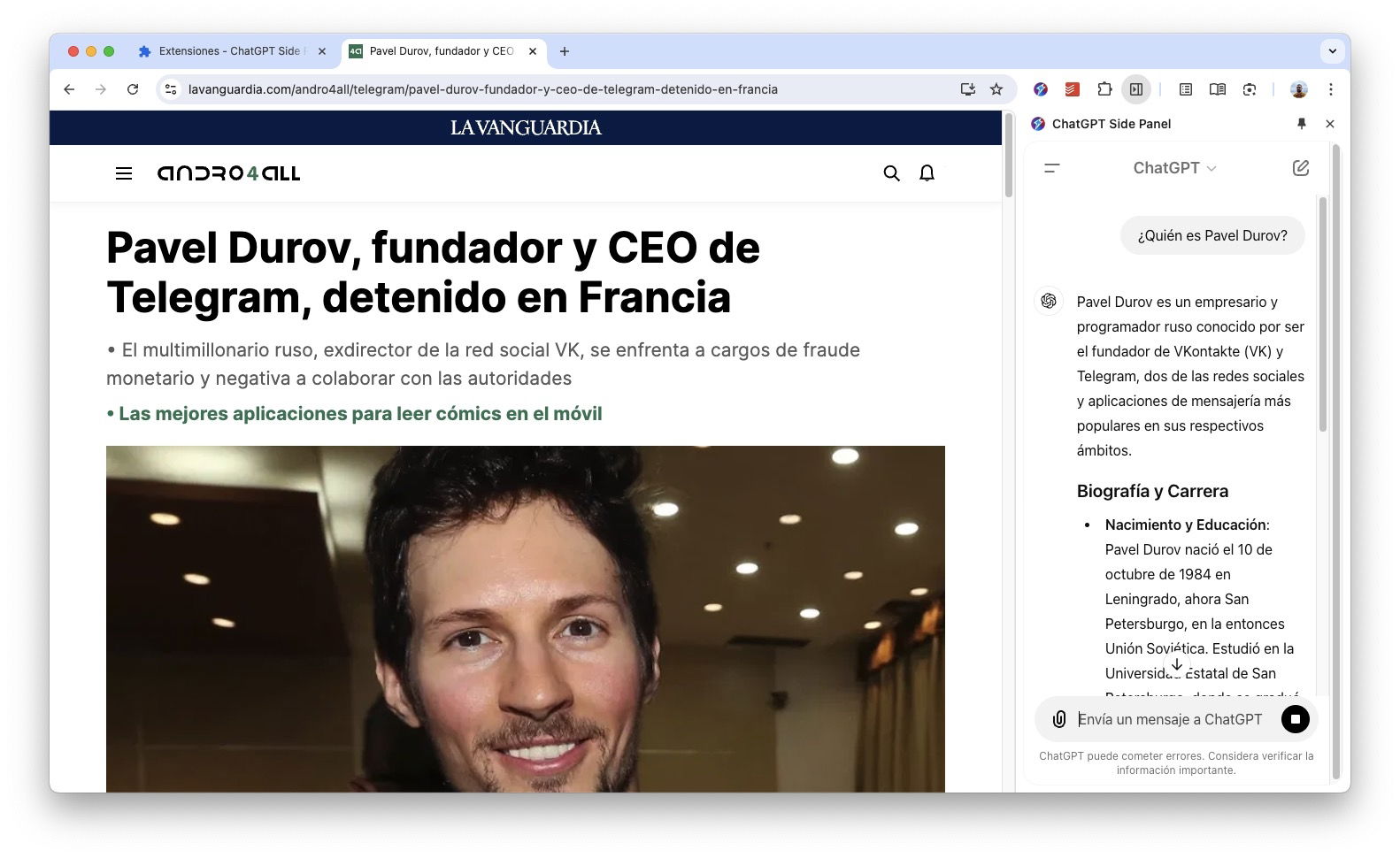Open reading mode book icon

(1218, 89)
